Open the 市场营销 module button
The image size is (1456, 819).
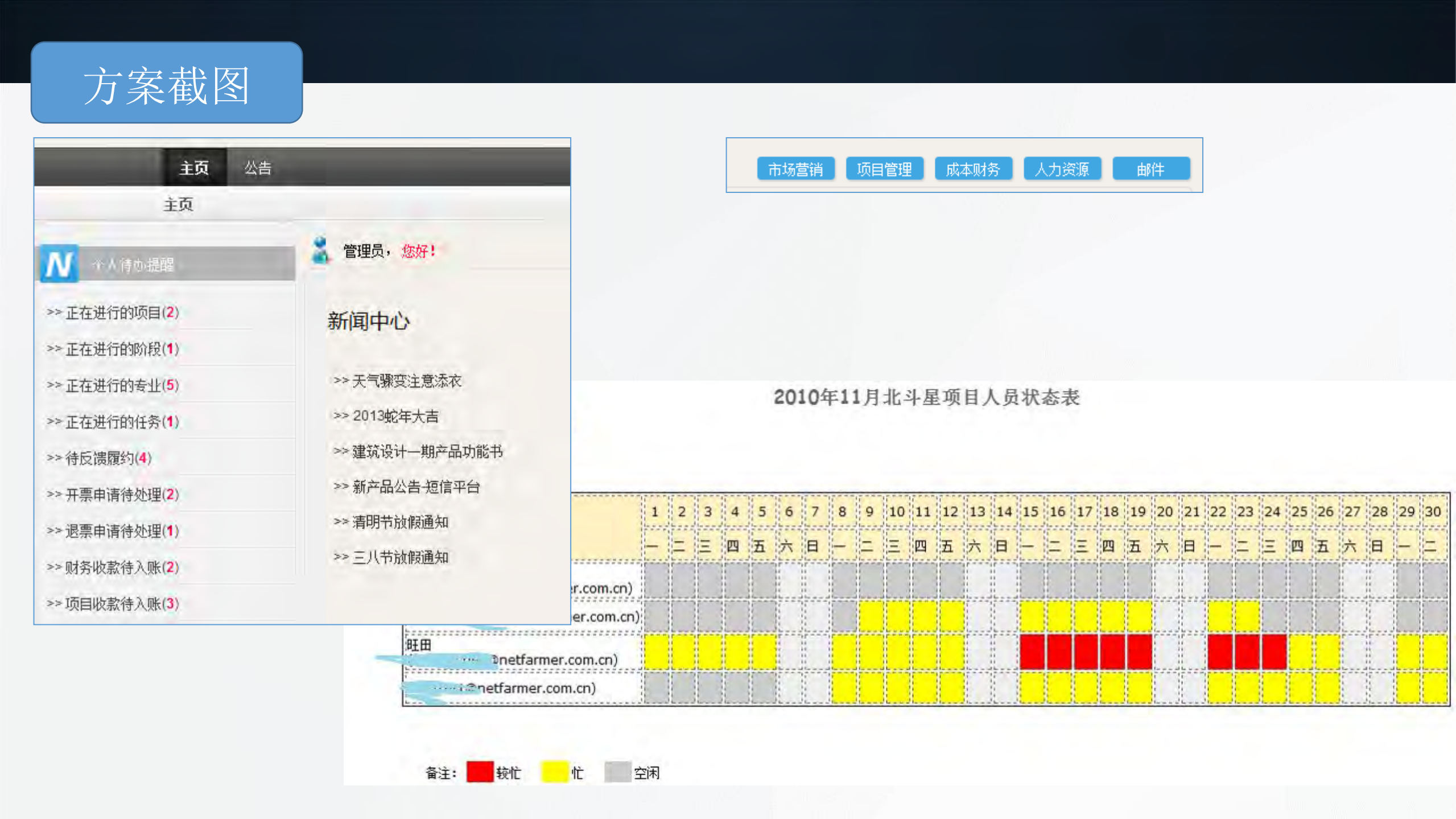click(x=795, y=168)
